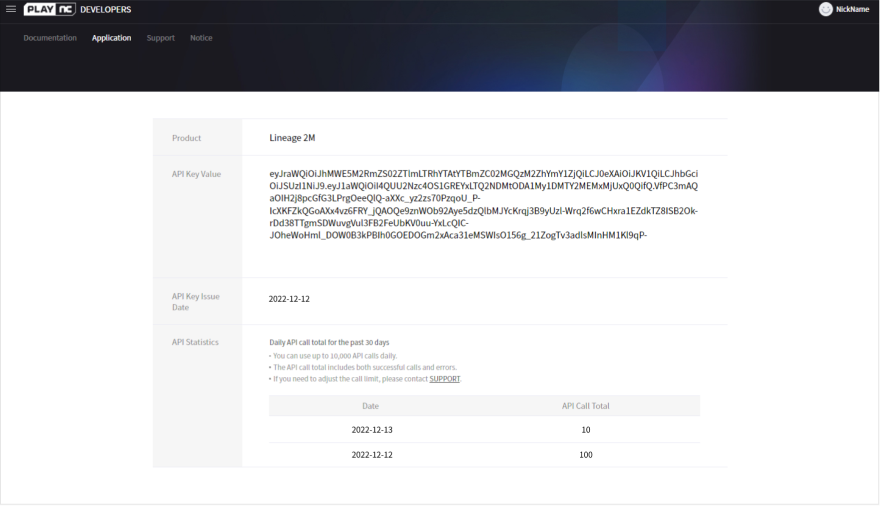880x506 pixels.
Task: Click the DEVELOPERS text beside the logo
Action: tap(105, 9)
